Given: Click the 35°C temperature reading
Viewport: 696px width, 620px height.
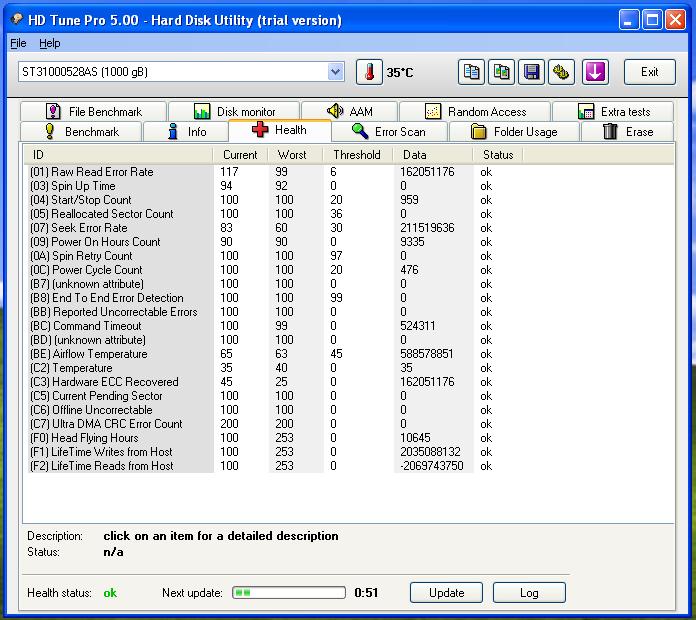Looking at the screenshot, I should [x=399, y=72].
